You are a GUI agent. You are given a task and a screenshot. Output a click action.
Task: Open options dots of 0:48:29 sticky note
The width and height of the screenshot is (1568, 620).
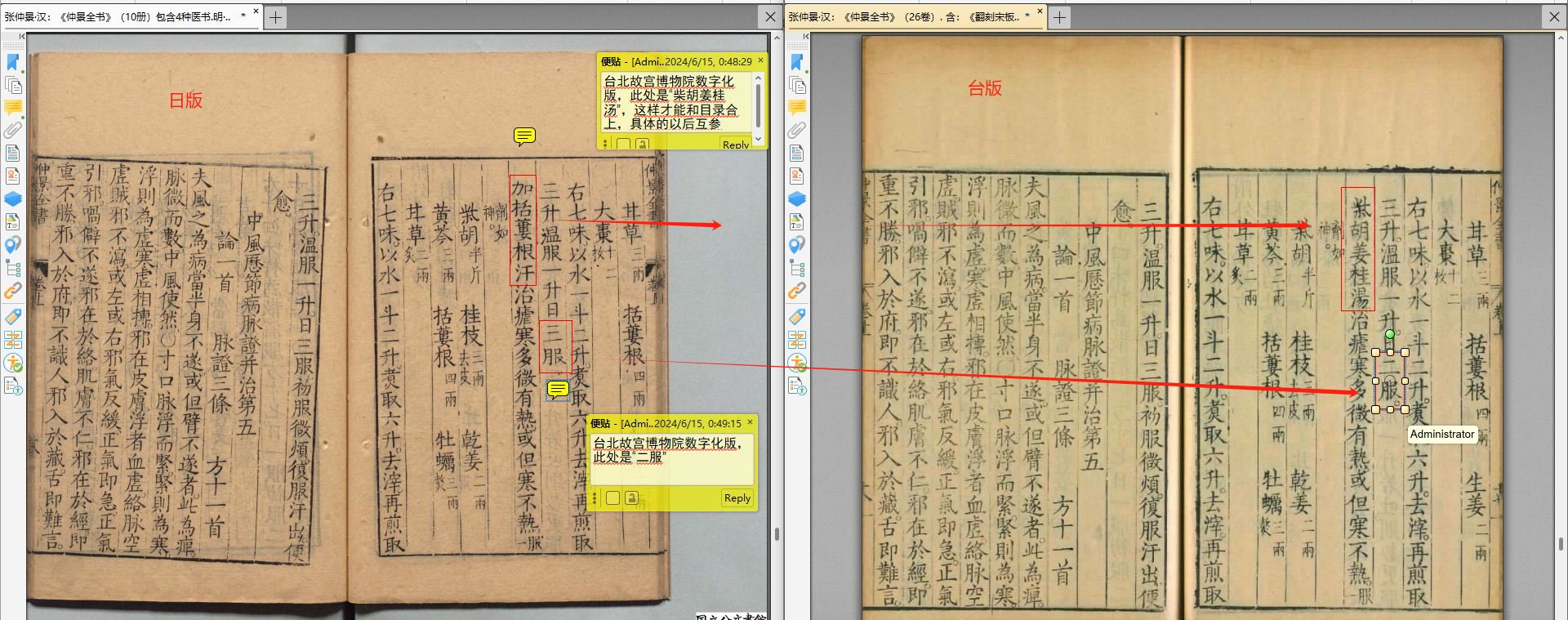coord(605,144)
